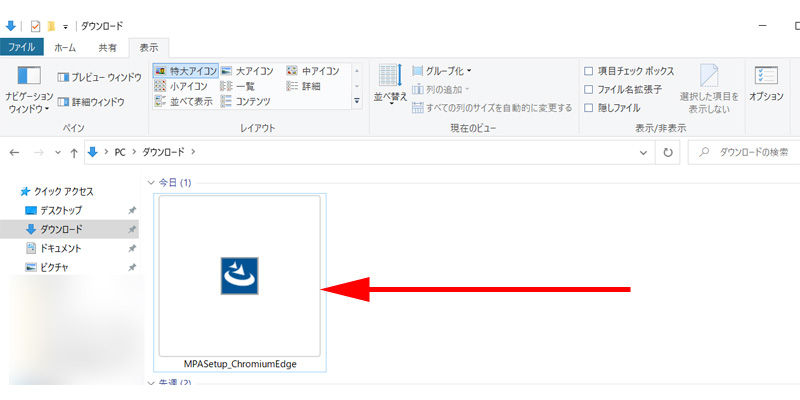
Task: Open Options (オプション)
Action: (766, 84)
